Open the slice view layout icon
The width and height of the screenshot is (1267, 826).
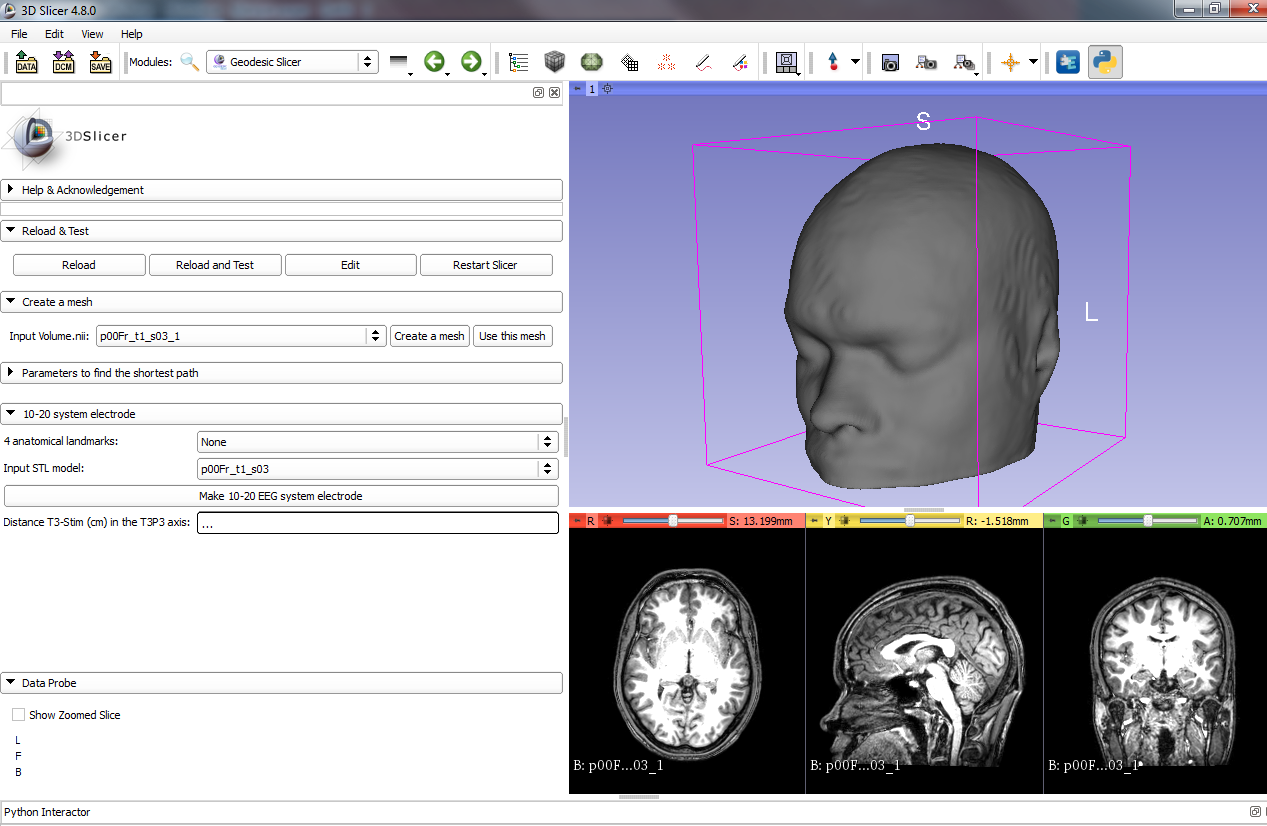tap(786, 62)
